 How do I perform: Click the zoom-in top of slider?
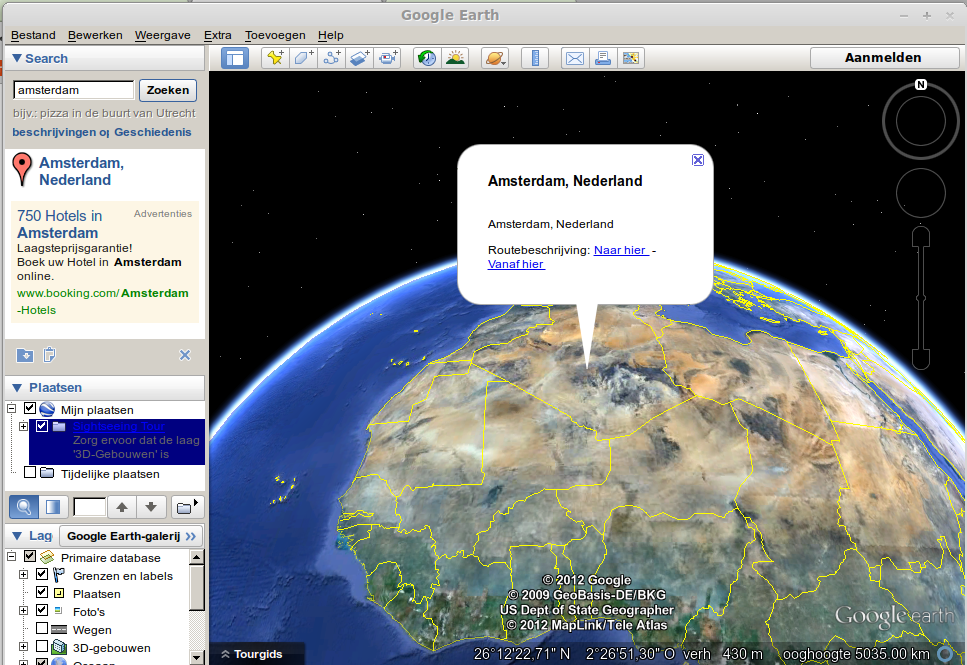click(x=921, y=237)
